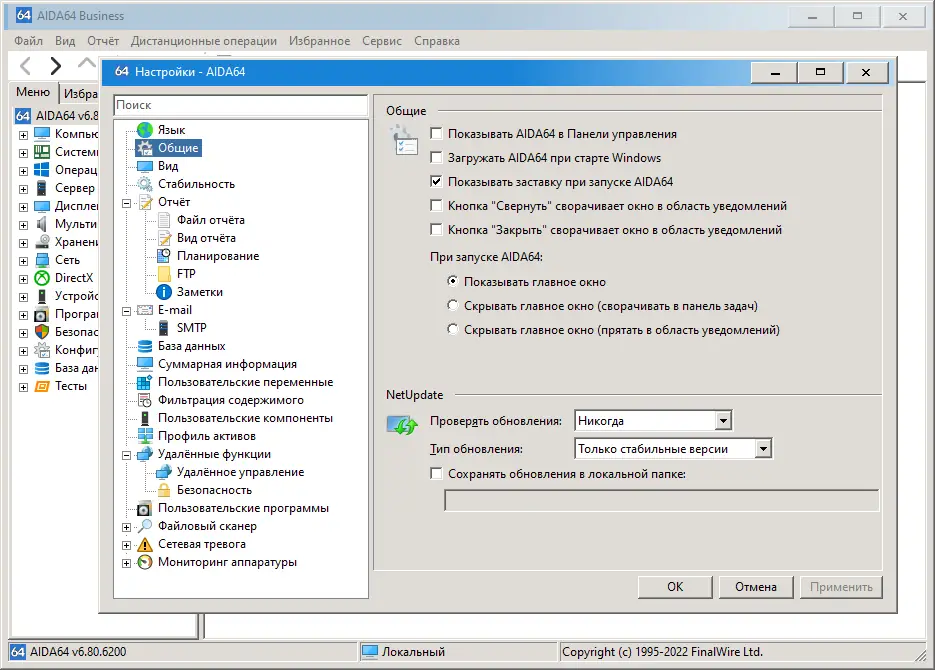The width and height of the screenshot is (935, 670).
Task: Click the Общие gear icon in settings tree
Action: [x=145, y=148]
